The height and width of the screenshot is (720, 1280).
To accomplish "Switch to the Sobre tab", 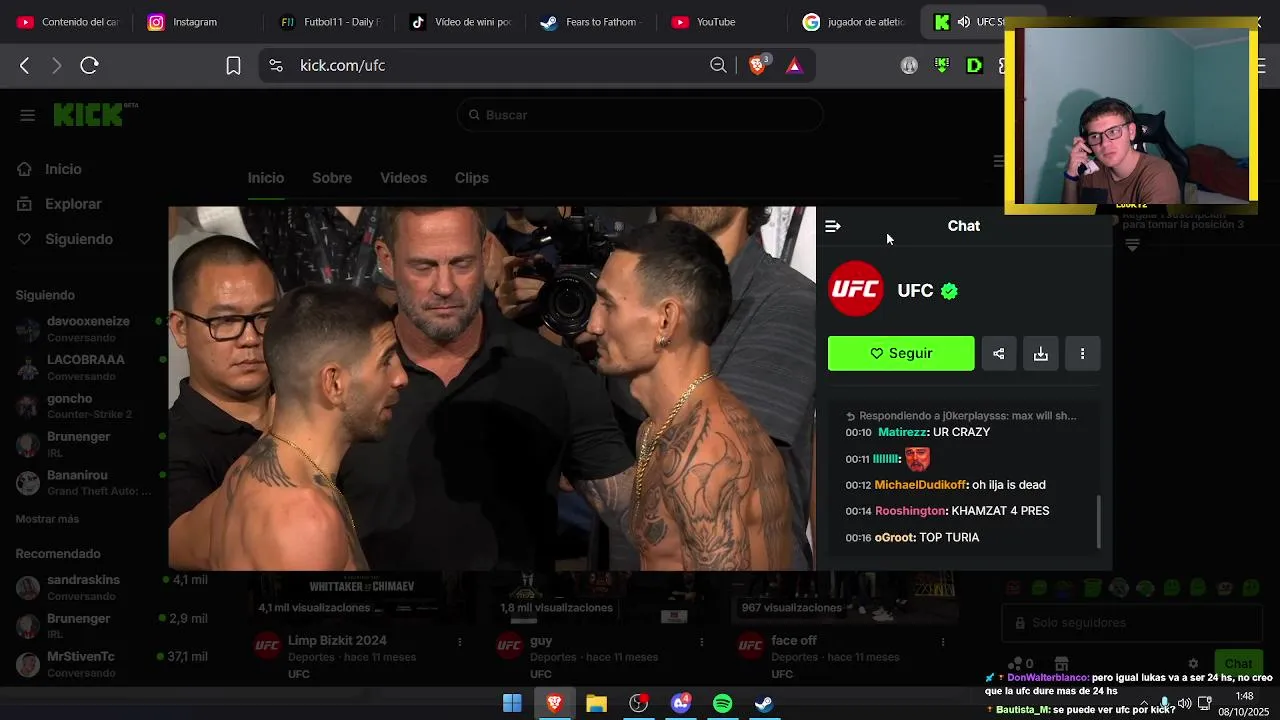I will coord(332,178).
